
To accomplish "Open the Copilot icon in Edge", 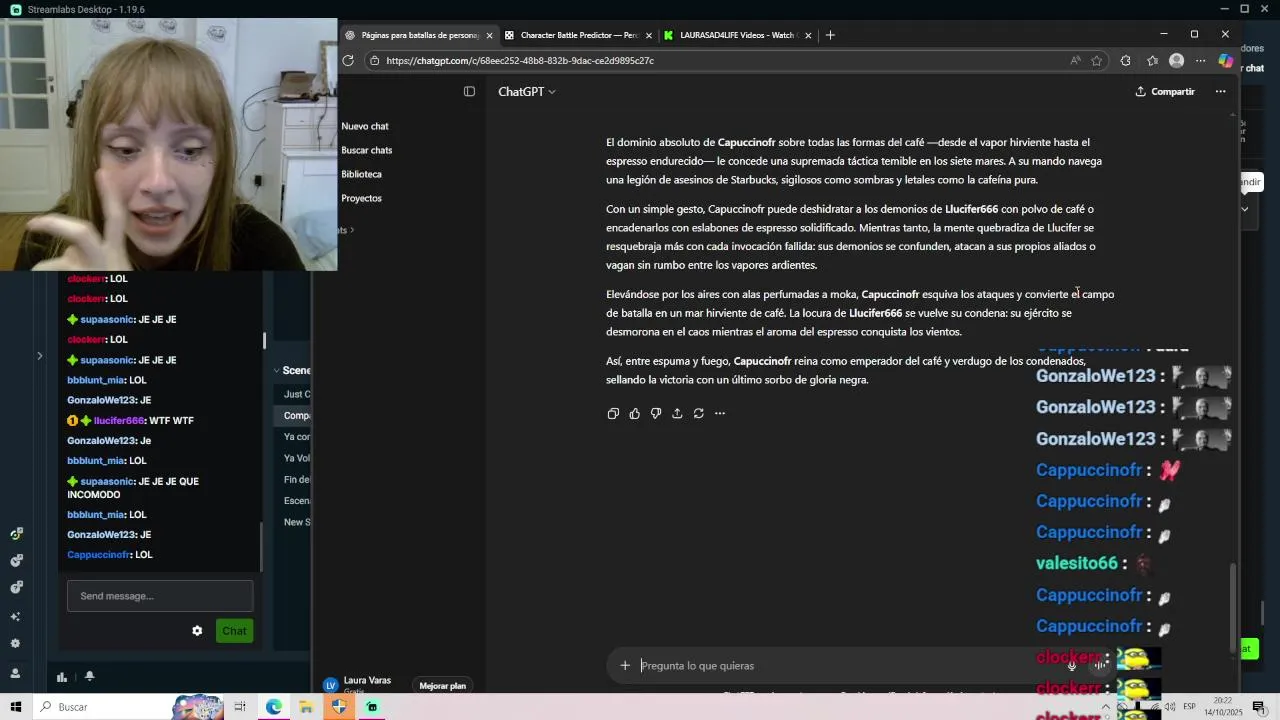I will [x=1225, y=60].
